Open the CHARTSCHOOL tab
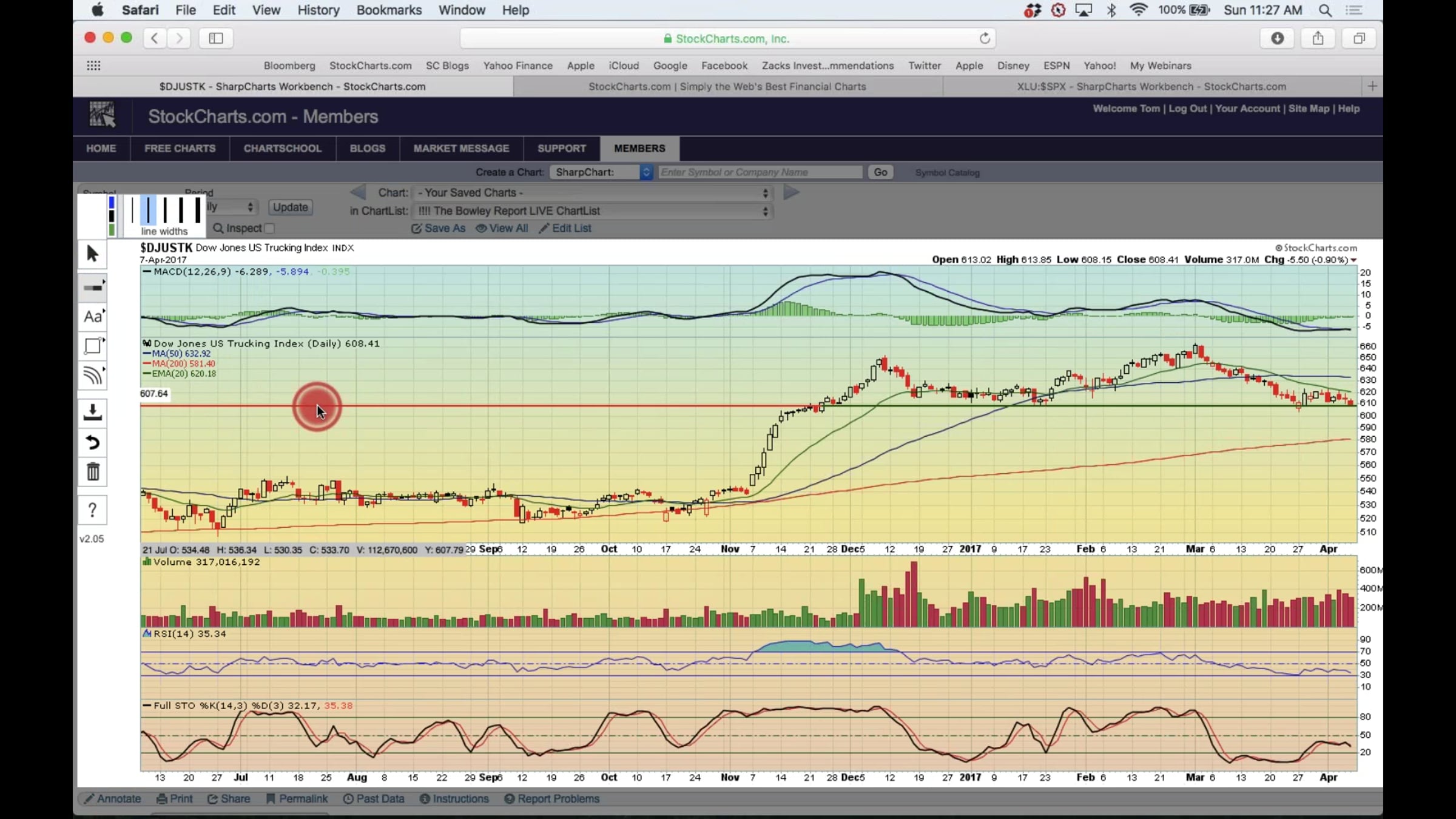The width and height of the screenshot is (1456, 819). (283, 148)
